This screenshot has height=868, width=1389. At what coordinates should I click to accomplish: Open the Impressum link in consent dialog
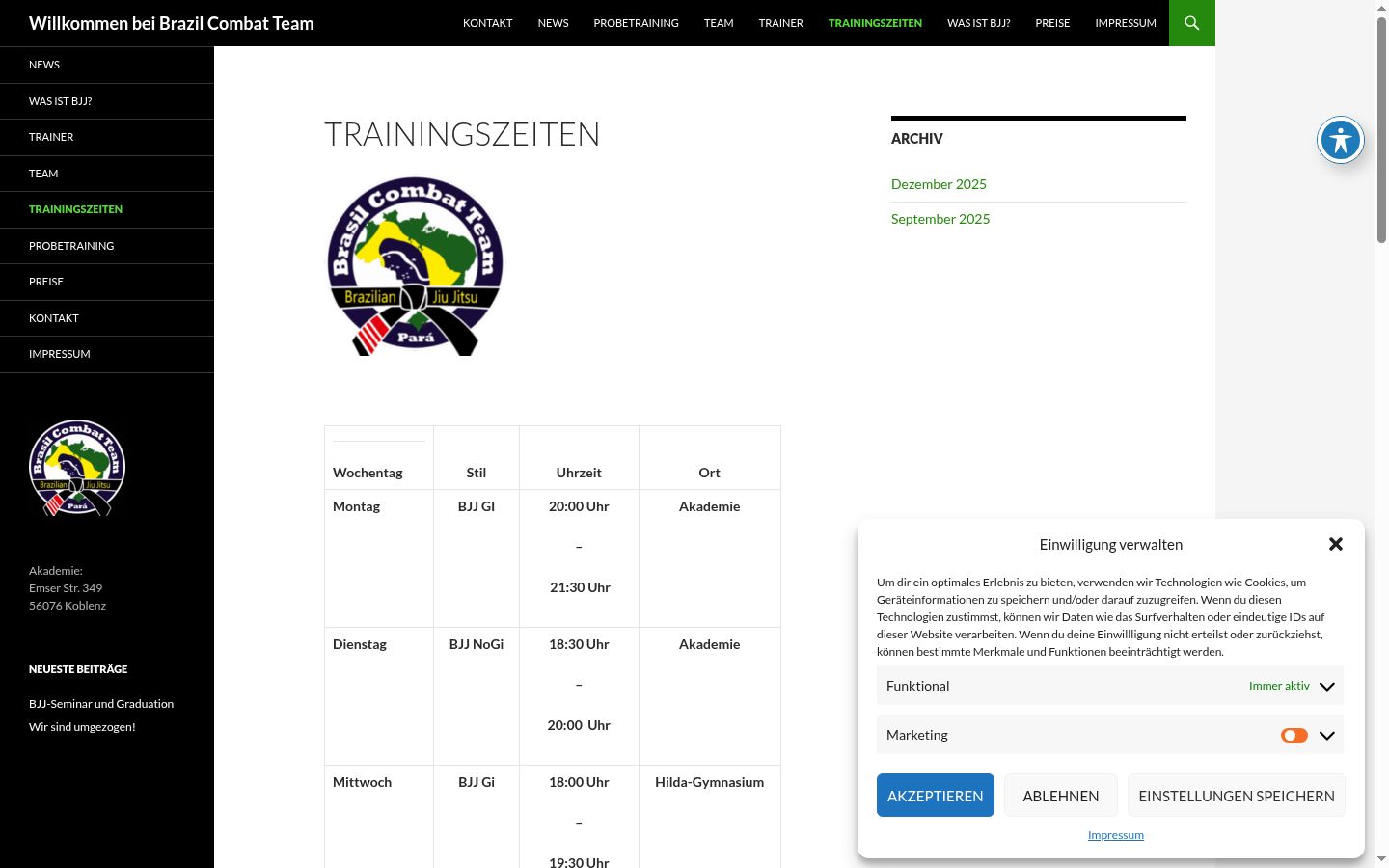1115,835
